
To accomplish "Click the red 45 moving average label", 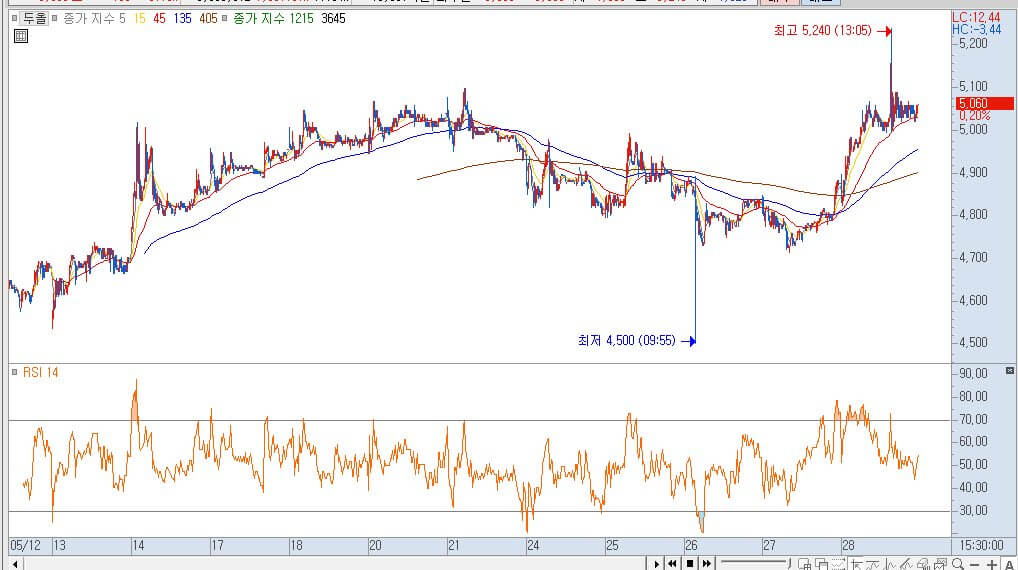I will pos(160,18).
